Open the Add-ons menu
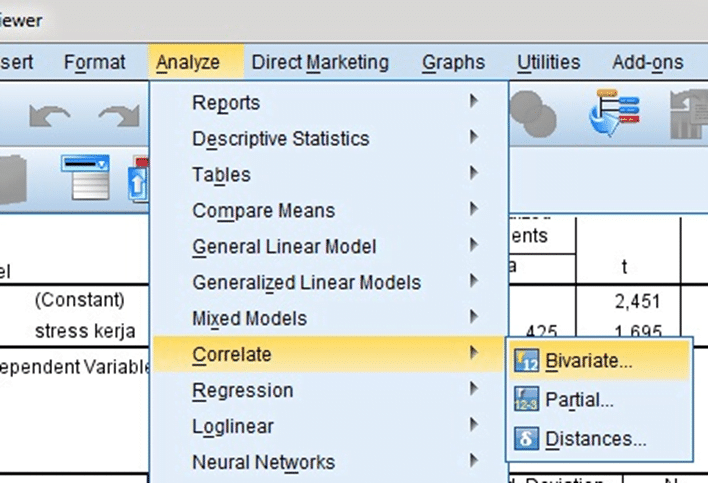 (x=647, y=62)
